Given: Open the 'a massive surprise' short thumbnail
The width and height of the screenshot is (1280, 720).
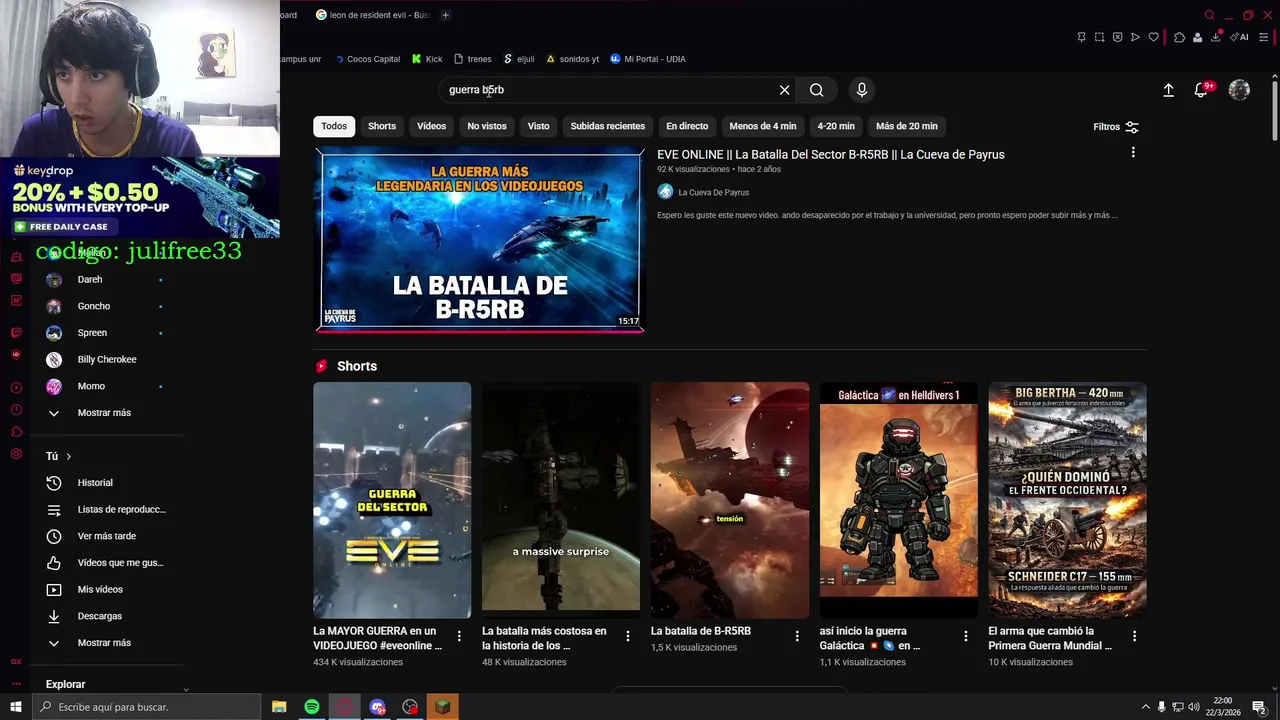Looking at the screenshot, I should click(561, 500).
